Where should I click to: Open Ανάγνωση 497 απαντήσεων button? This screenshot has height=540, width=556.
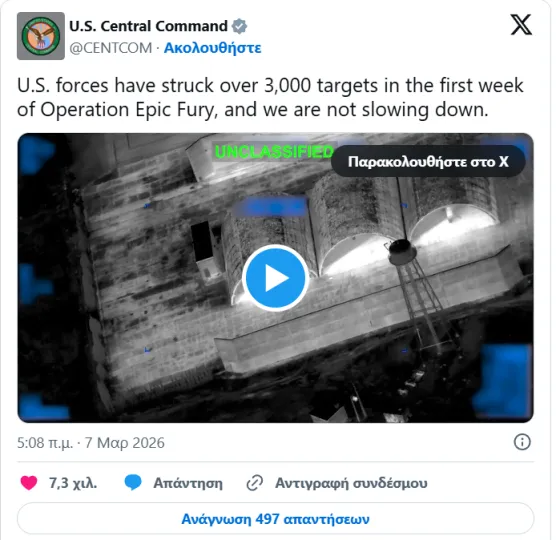276,519
